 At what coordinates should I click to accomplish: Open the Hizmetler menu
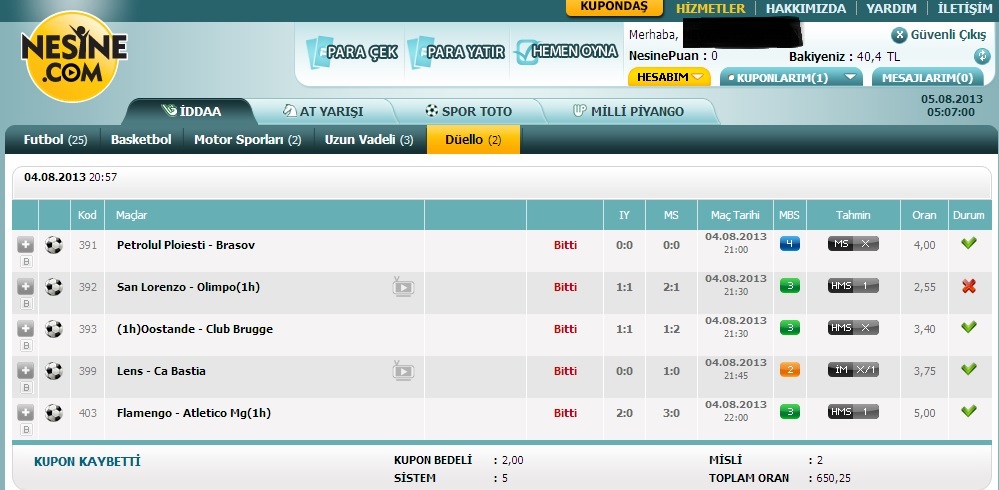(710, 8)
